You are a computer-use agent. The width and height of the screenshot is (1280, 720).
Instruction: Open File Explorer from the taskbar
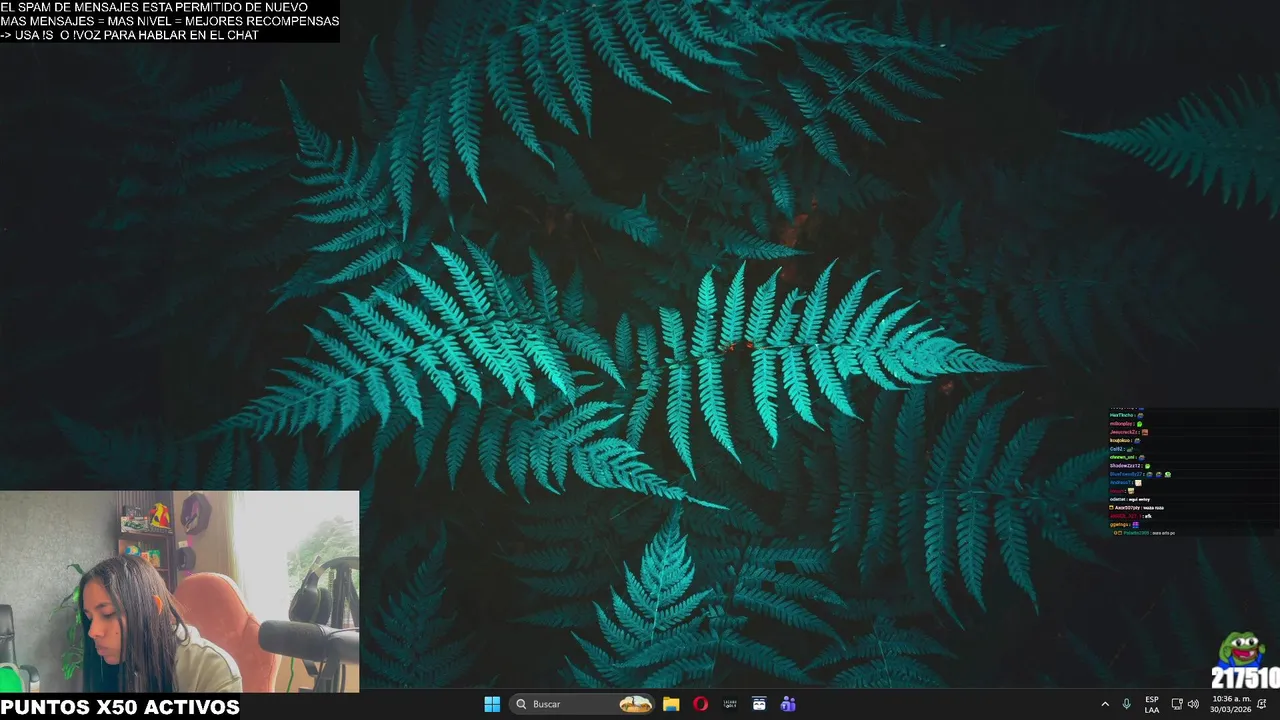click(671, 704)
